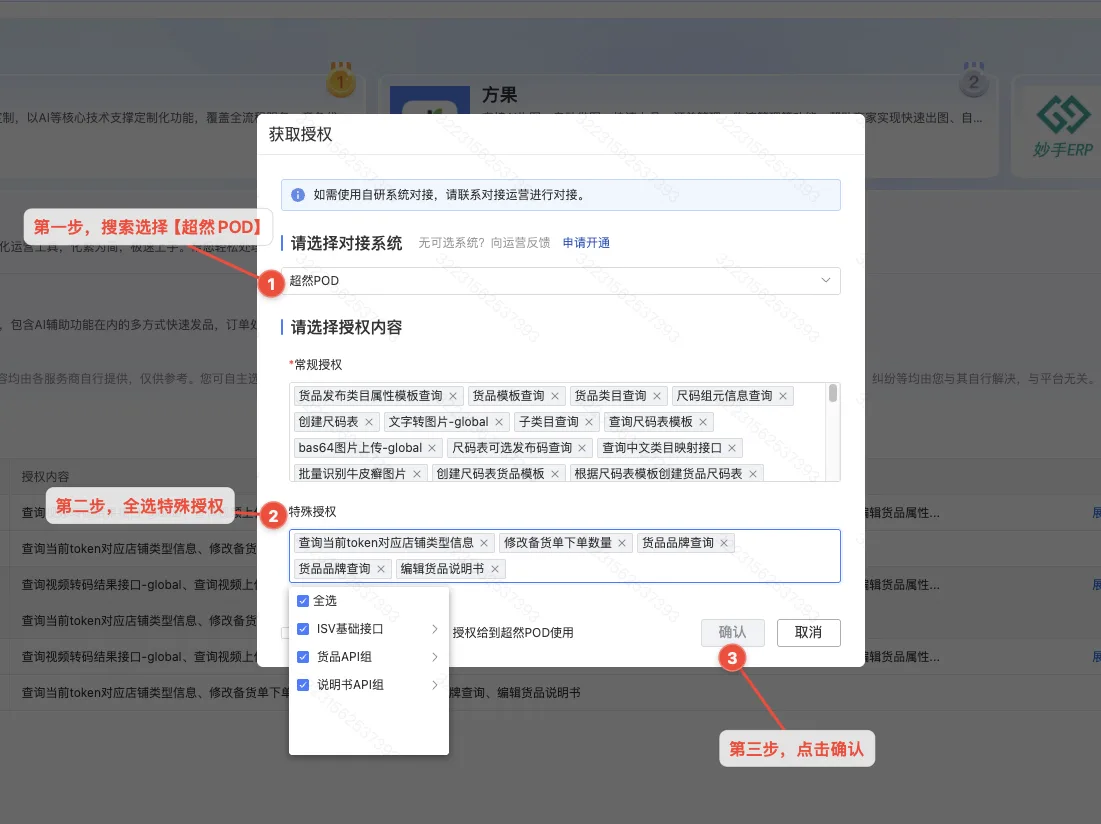
Task: Focus the 特殊授权 selection field
Action: (x=565, y=556)
